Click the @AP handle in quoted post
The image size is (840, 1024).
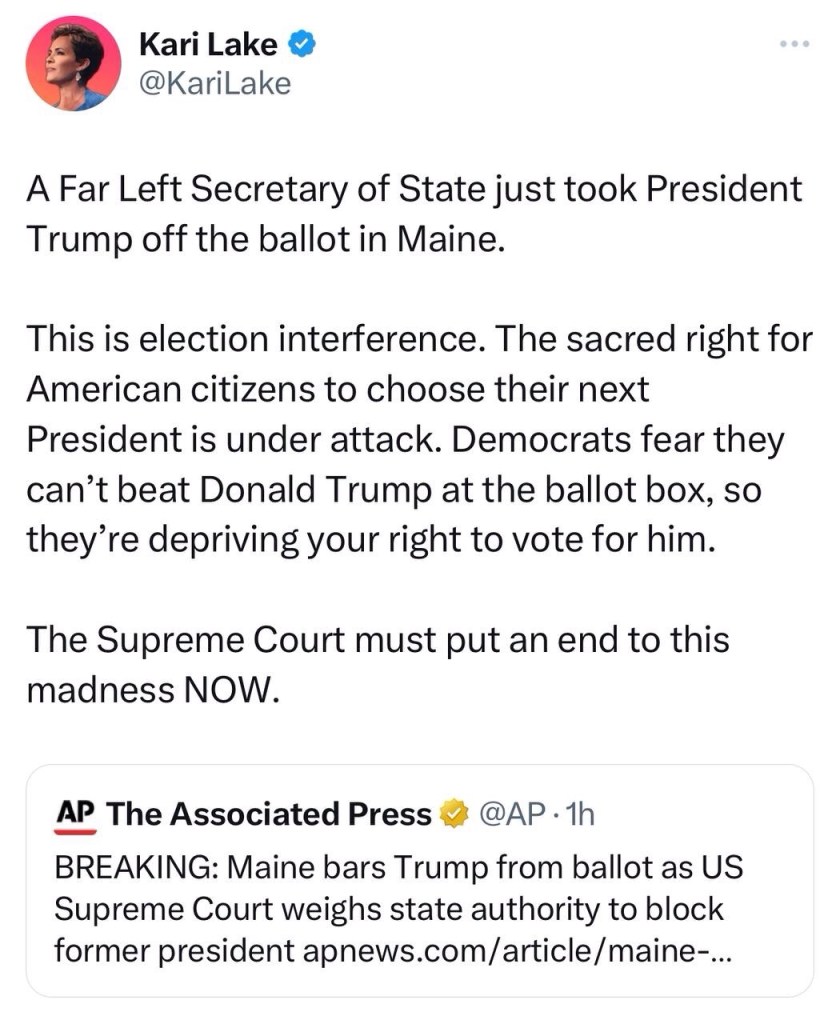point(512,815)
